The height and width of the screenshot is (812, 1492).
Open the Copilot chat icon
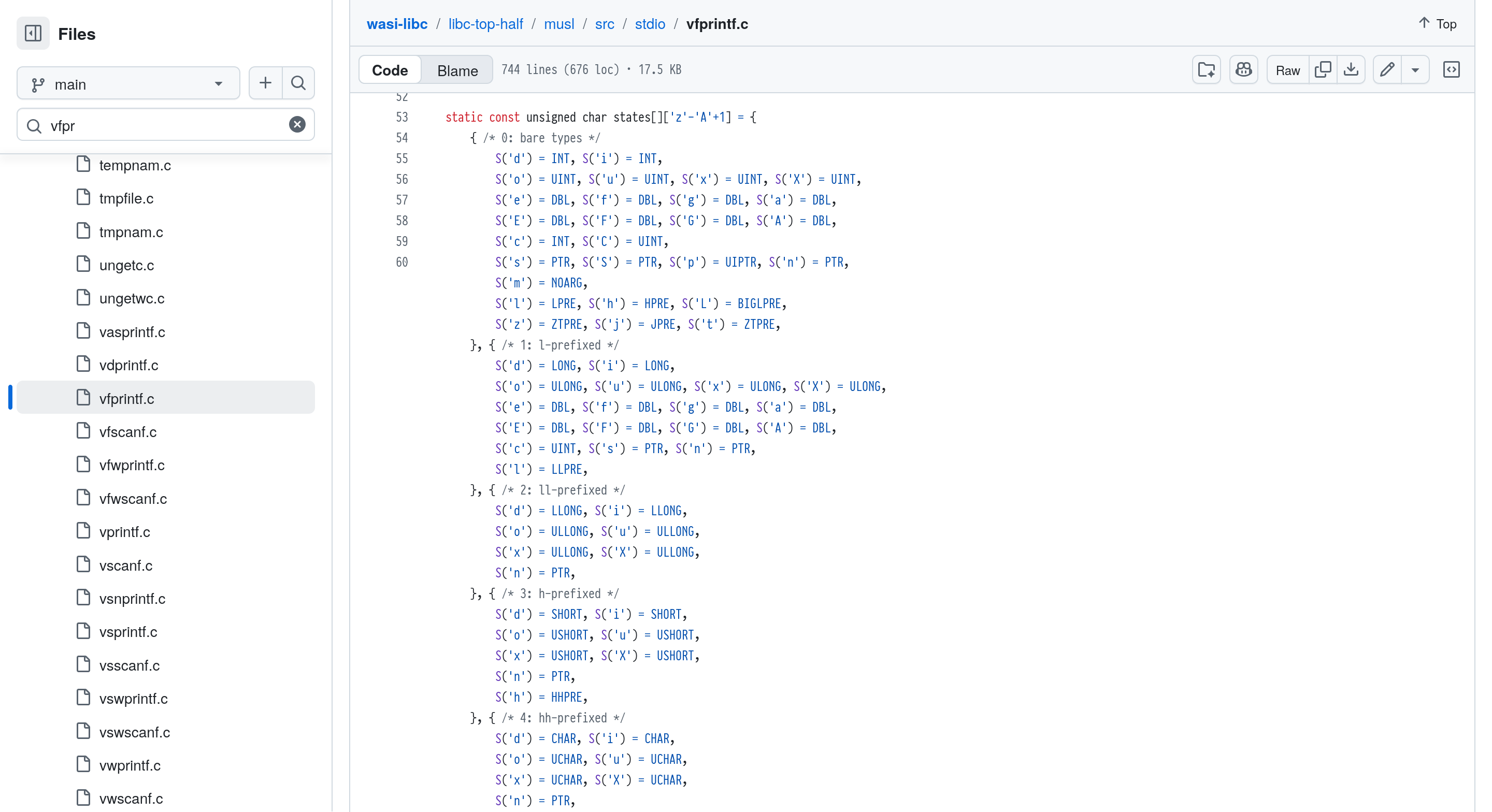(1243, 70)
